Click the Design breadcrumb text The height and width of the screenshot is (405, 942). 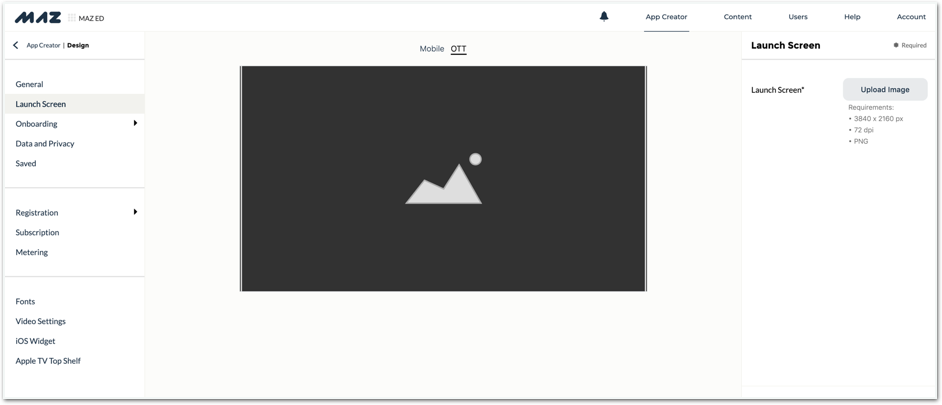point(78,45)
